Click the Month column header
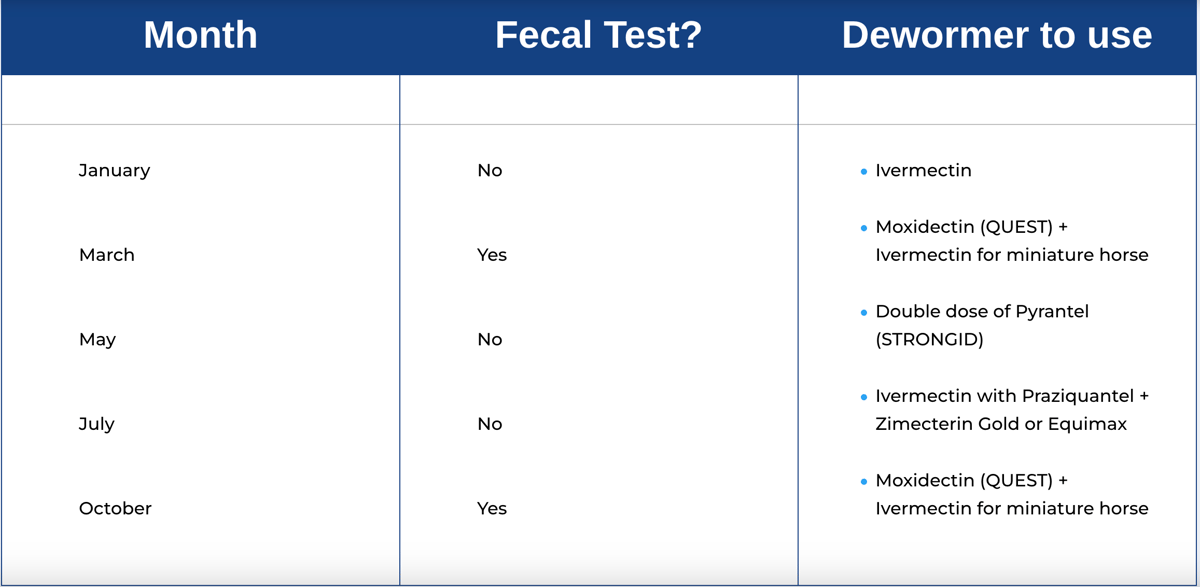Viewport: 1200px width, 587px height. [200, 36]
